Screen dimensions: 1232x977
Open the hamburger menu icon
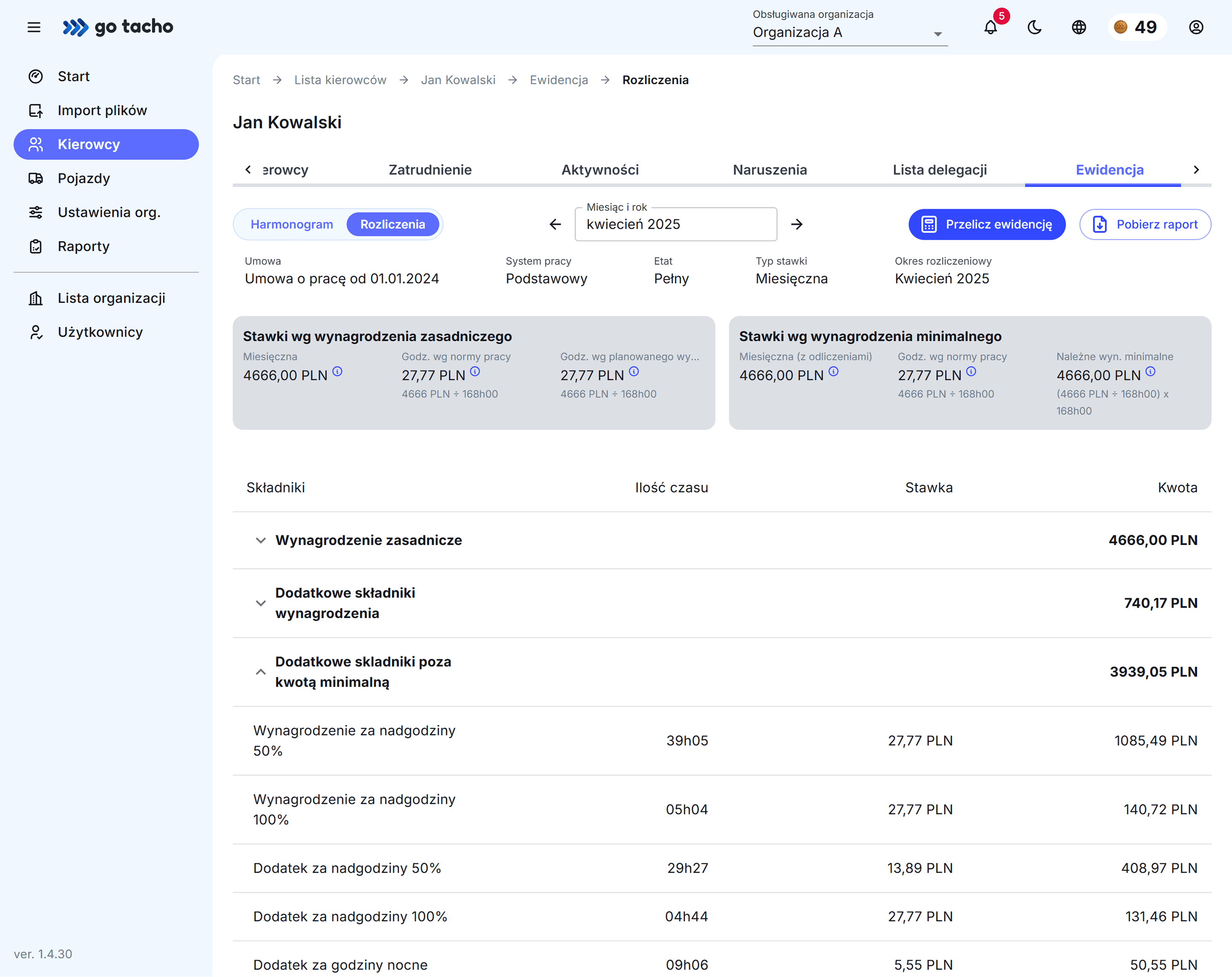[34, 27]
